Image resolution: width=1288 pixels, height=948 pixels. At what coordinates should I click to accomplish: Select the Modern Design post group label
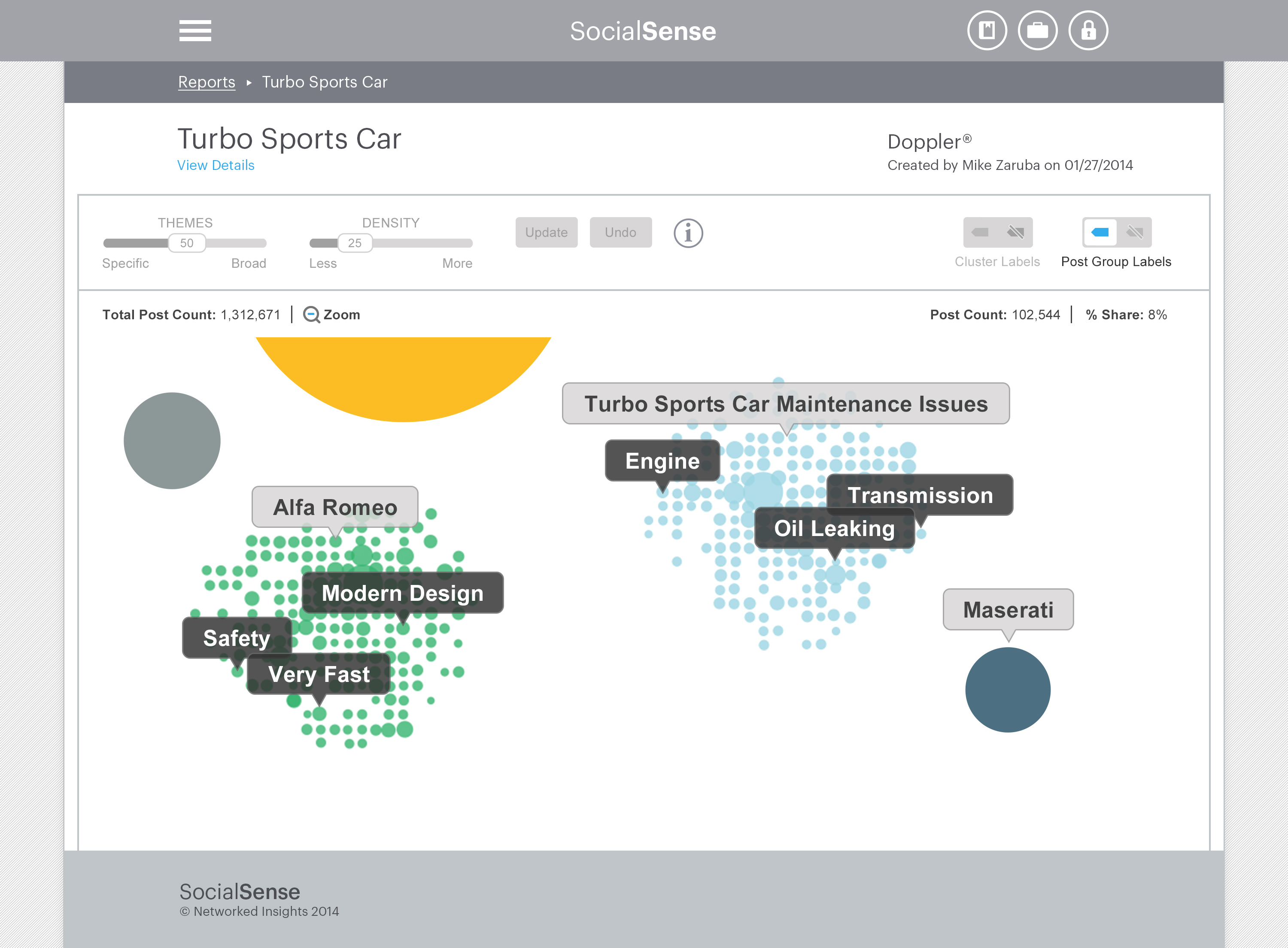(402, 593)
